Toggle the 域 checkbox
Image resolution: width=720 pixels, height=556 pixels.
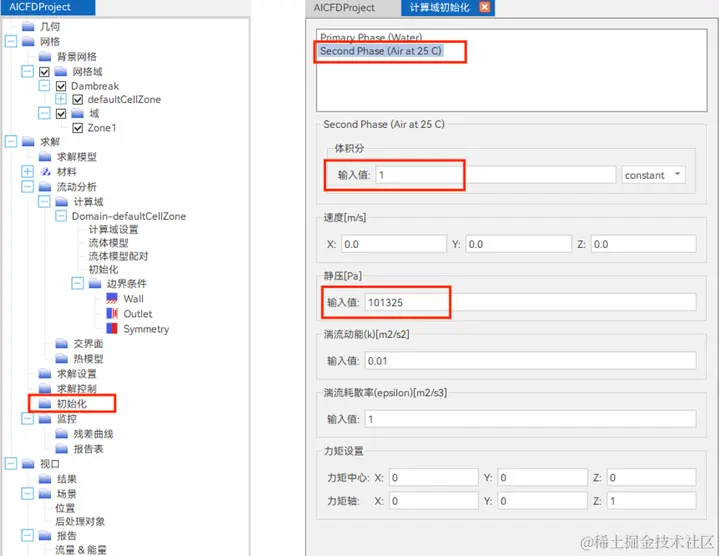(61, 113)
